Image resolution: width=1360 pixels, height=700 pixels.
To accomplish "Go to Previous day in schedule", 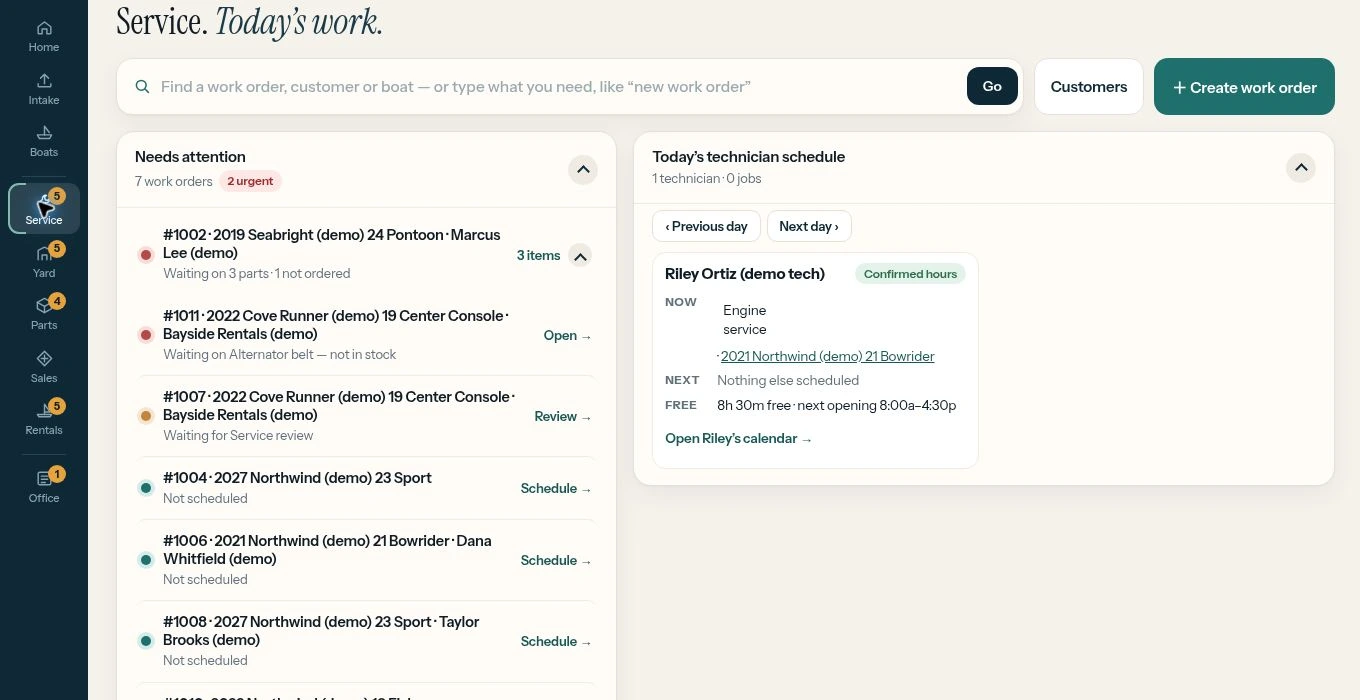I will (707, 226).
